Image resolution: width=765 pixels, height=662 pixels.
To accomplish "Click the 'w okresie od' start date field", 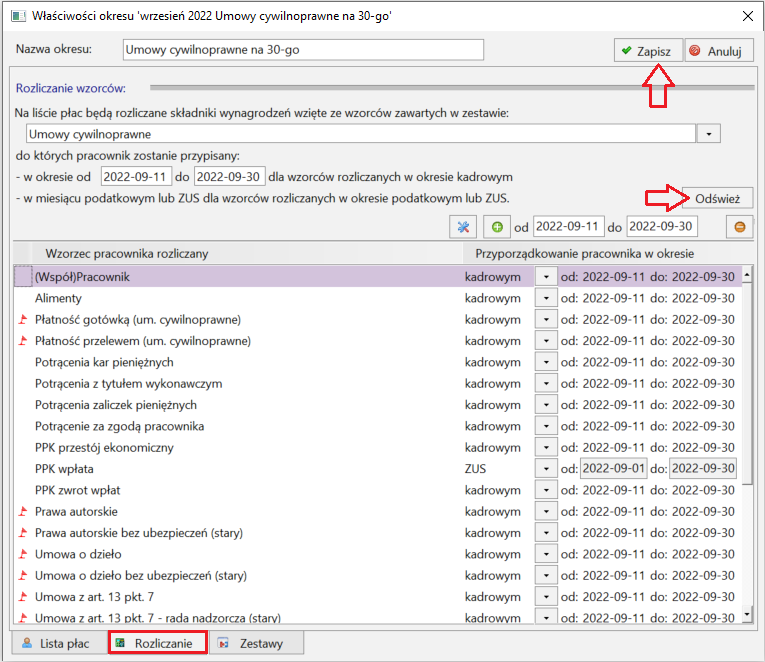I will [136, 177].
